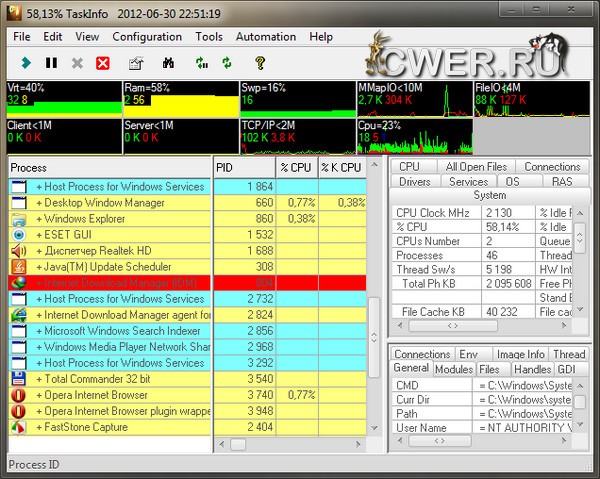Image resolution: width=600 pixels, height=479 pixels.
Task: Click the two green arrows refresh icon
Action: [229, 63]
